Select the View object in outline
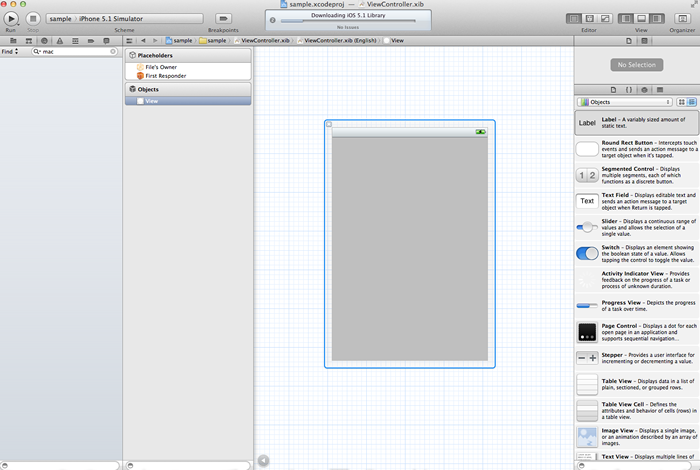The width and height of the screenshot is (700, 470). tap(188, 101)
